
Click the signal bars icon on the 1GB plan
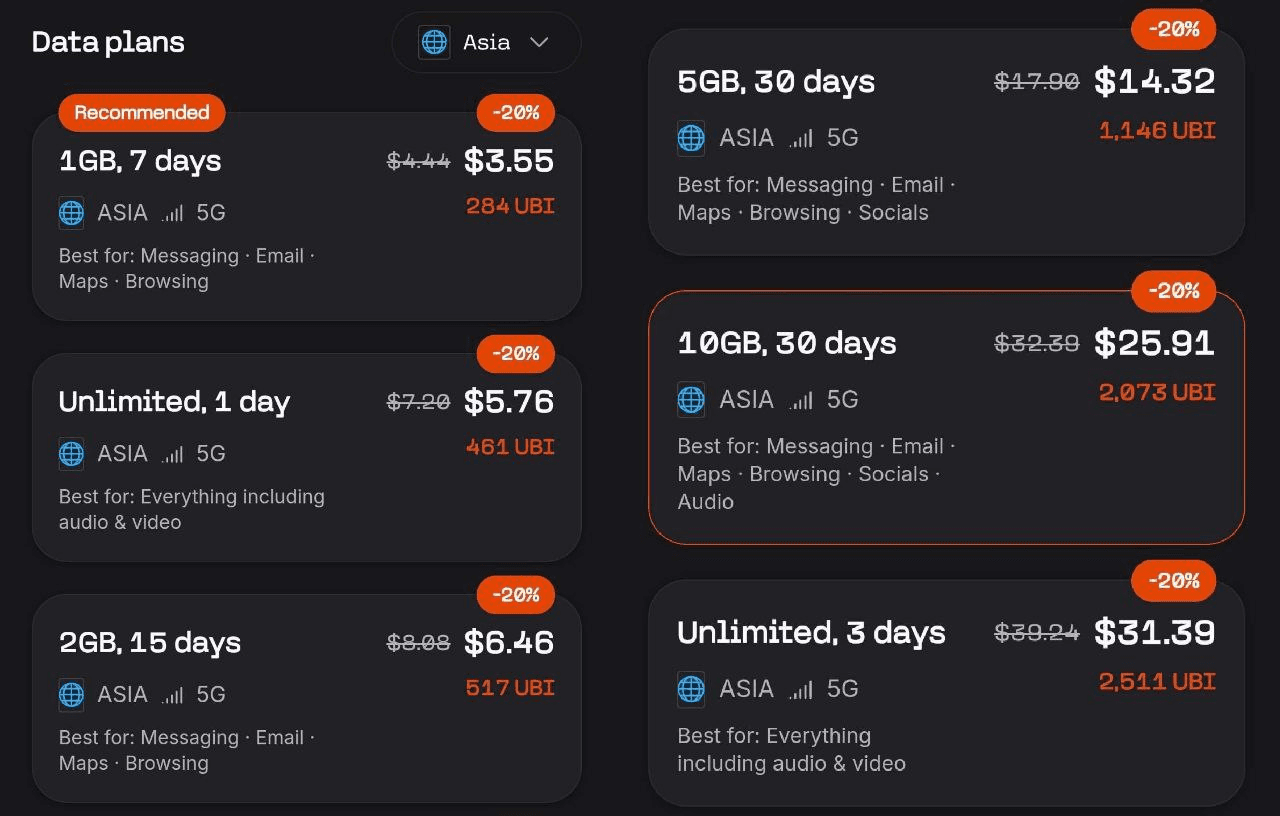tap(173, 213)
